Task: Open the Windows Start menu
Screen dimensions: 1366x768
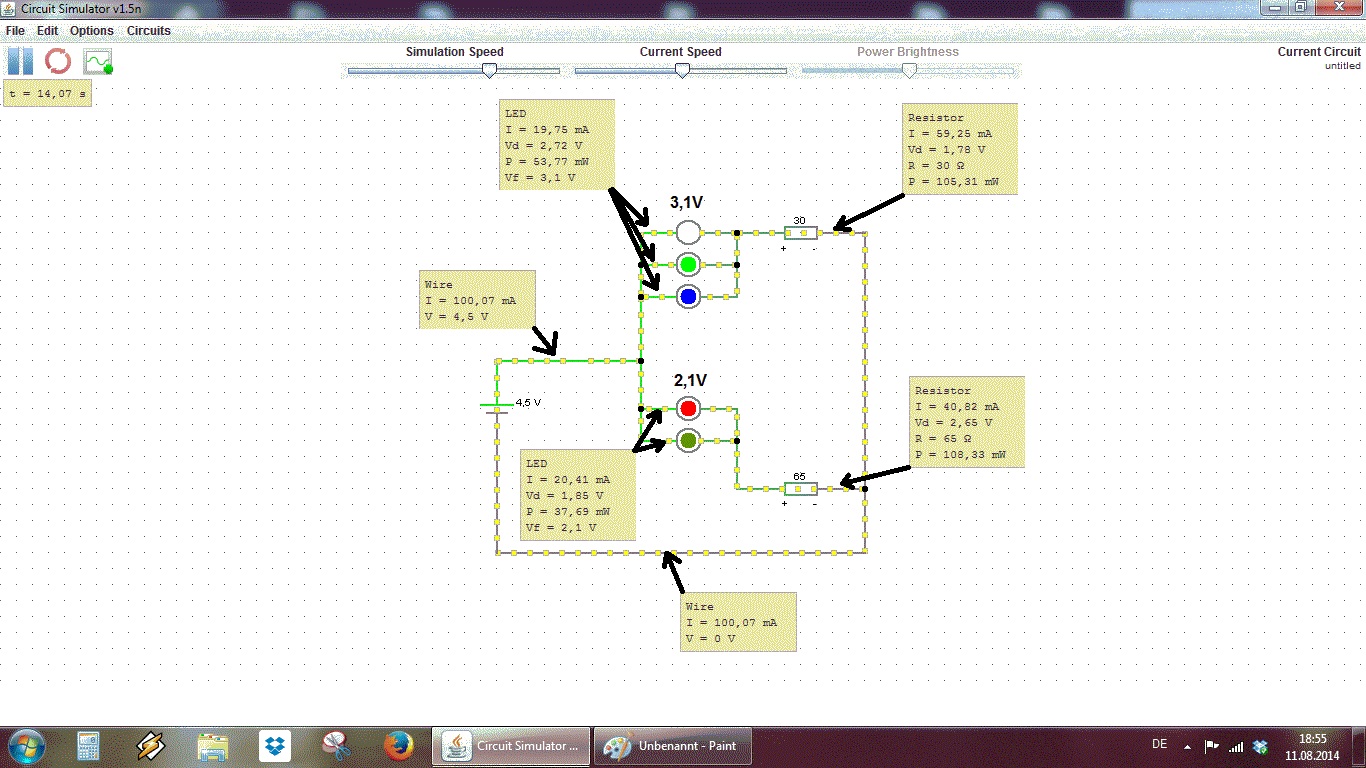Action: click(27, 746)
